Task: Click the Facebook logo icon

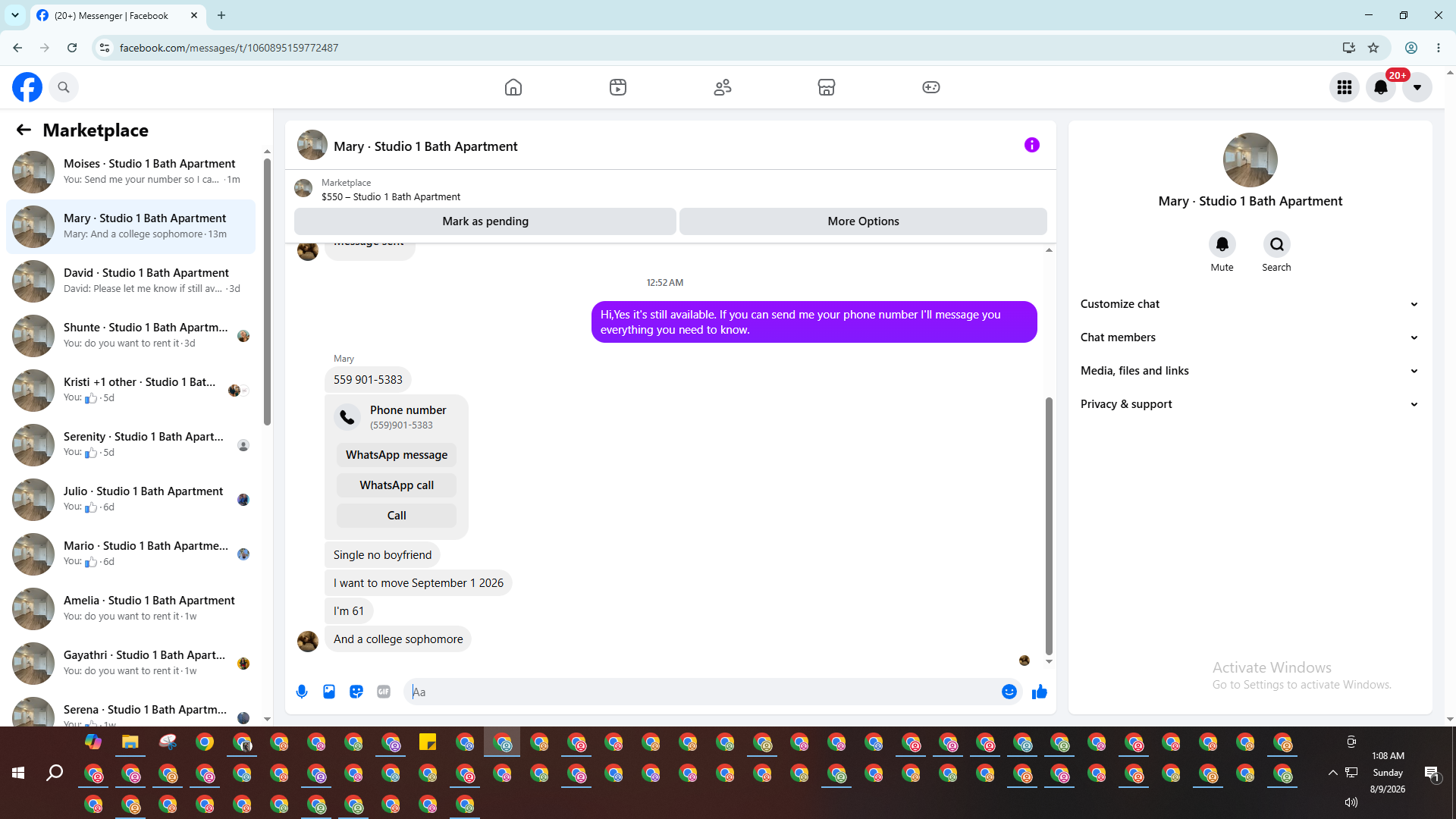Action: coord(27,87)
